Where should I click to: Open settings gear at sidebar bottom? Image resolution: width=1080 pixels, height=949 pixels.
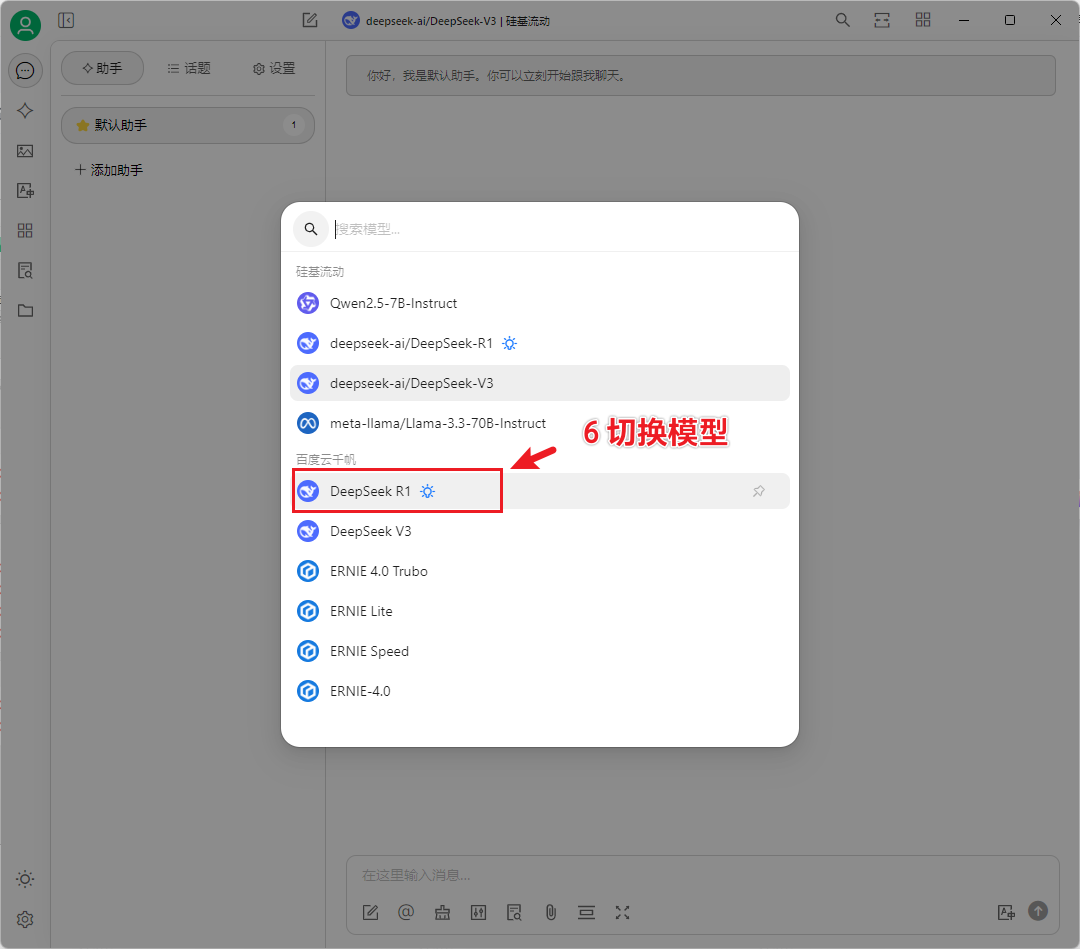pyautogui.click(x=25, y=919)
